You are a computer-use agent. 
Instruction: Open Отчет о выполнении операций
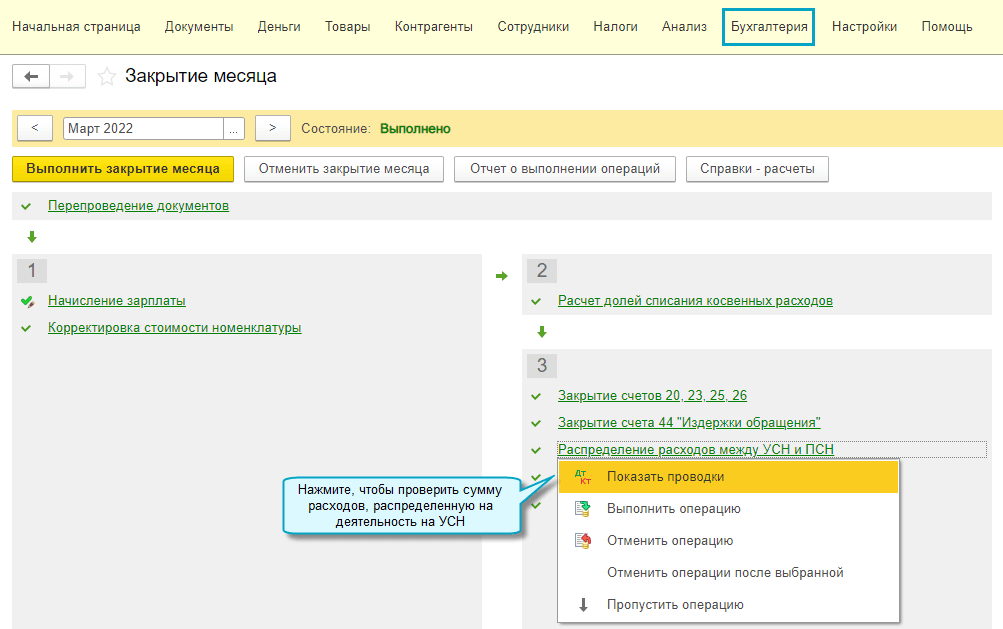click(x=565, y=169)
